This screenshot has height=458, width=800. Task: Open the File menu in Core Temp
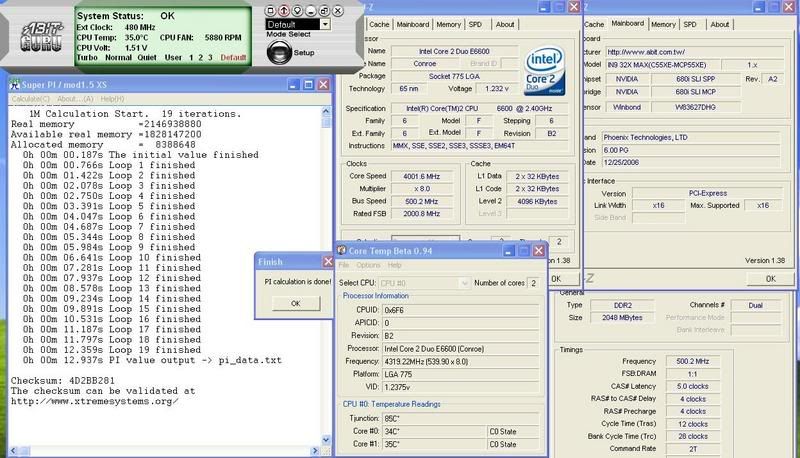344,265
